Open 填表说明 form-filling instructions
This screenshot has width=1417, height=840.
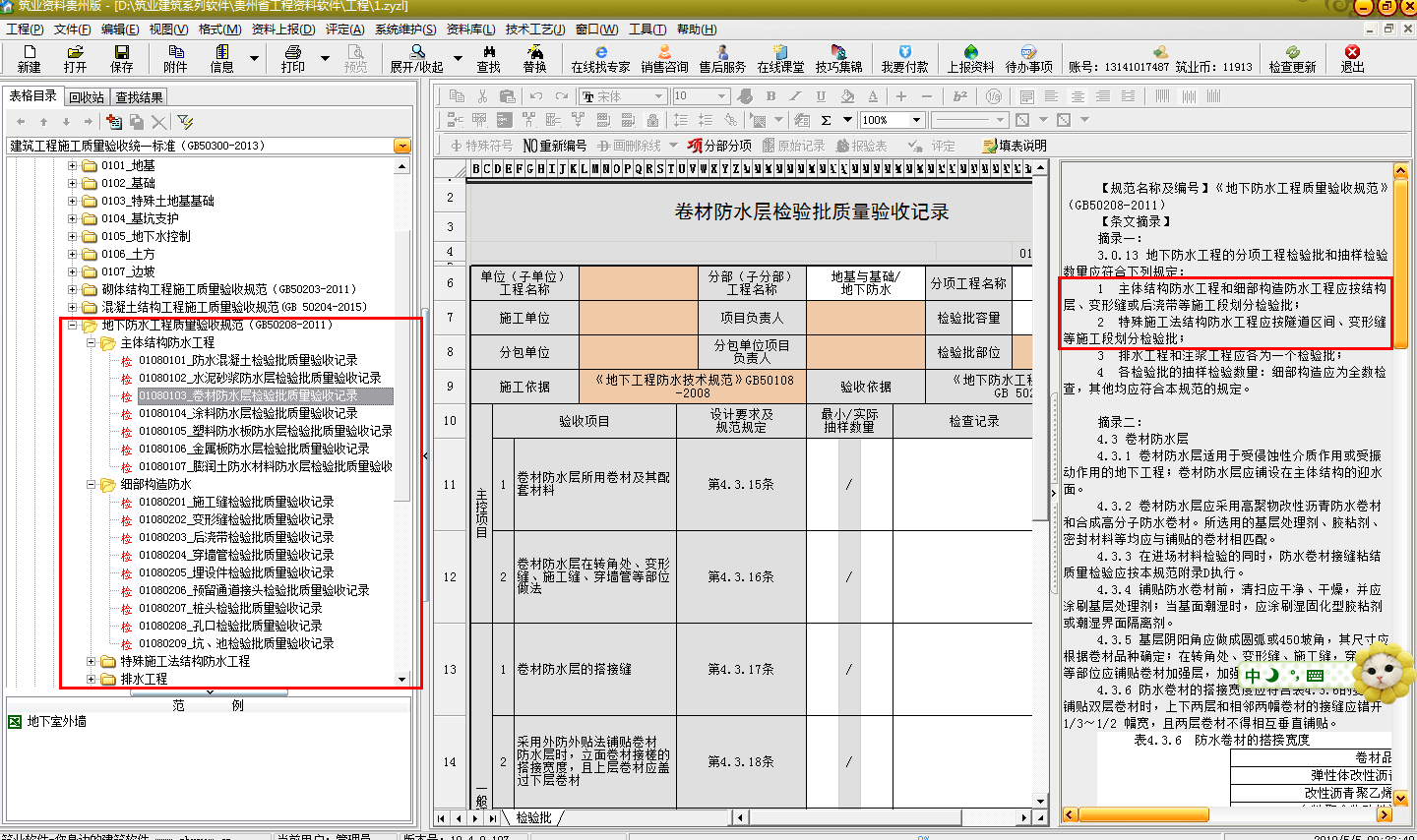(1015, 146)
